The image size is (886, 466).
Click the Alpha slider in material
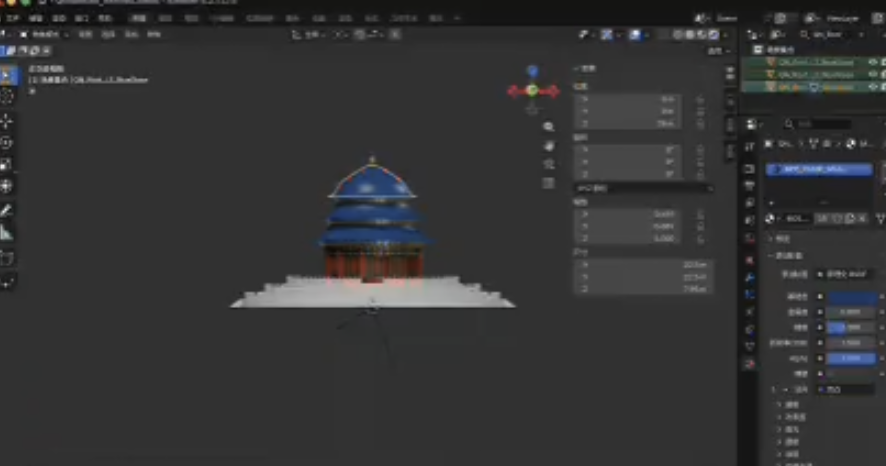click(x=853, y=359)
